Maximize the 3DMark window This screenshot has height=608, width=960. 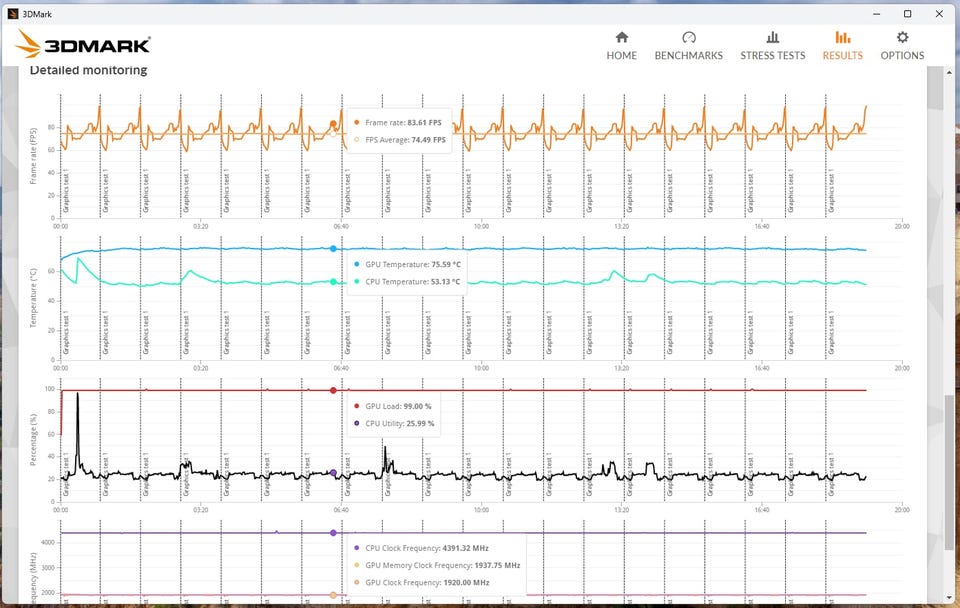point(907,14)
